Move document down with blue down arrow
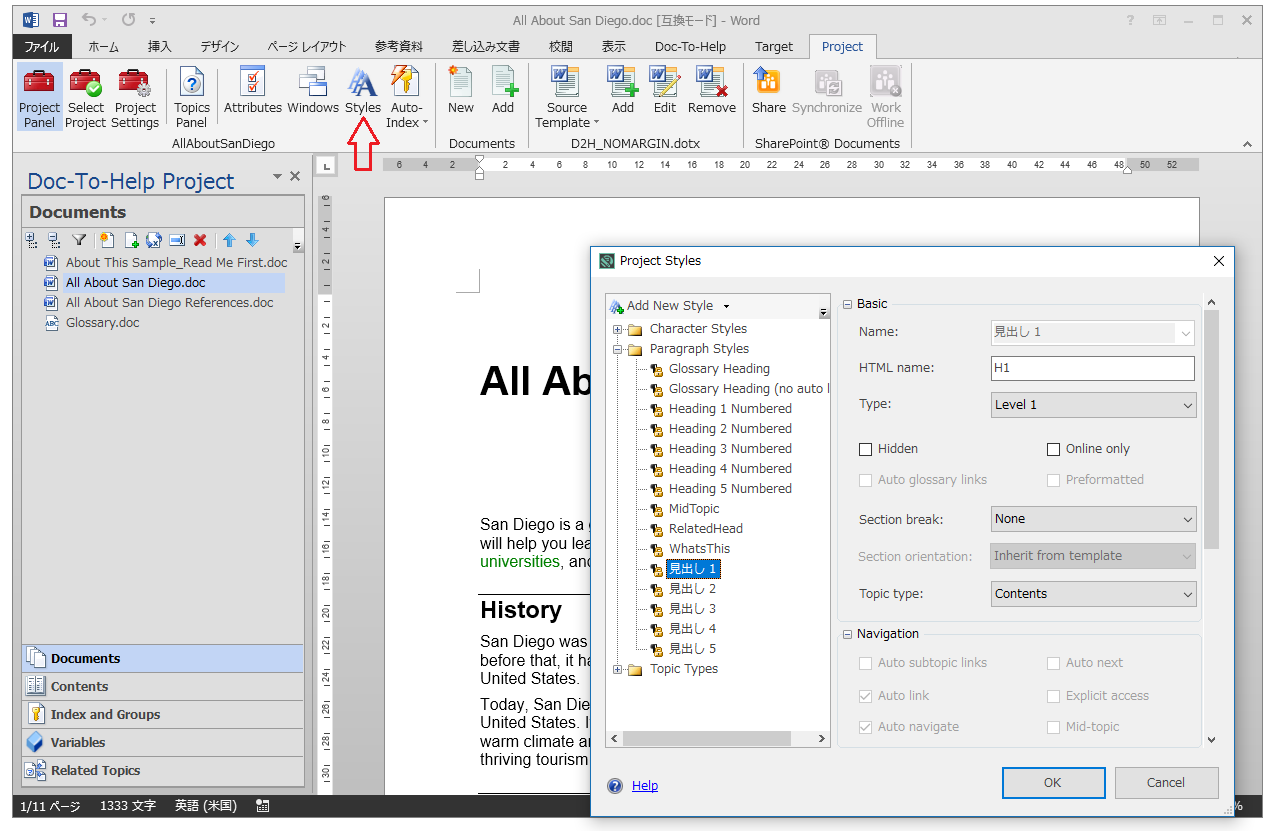The width and height of the screenshot is (1275, 831). coord(252,240)
